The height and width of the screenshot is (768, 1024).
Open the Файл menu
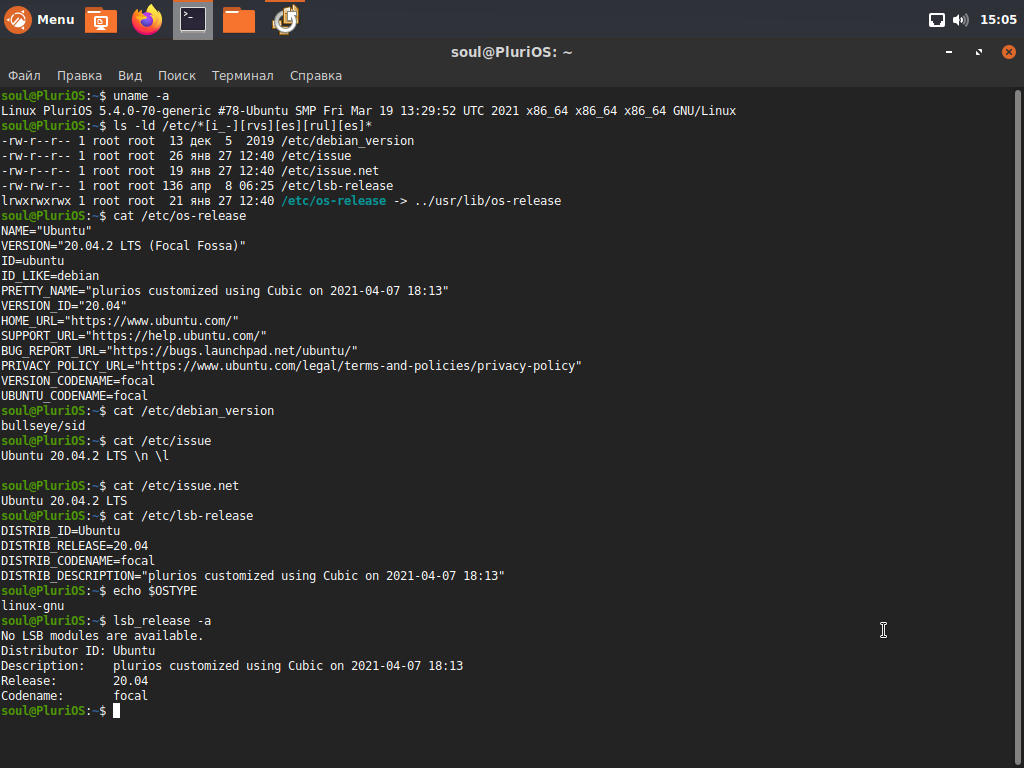[x=24, y=76]
